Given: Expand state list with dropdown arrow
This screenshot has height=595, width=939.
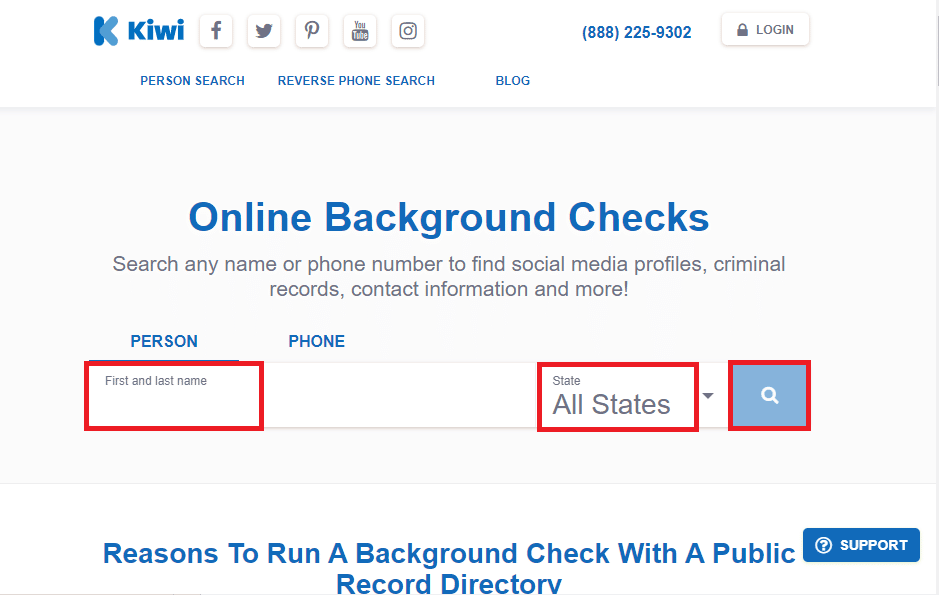Looking at the screenshot, I should [708, 396].
